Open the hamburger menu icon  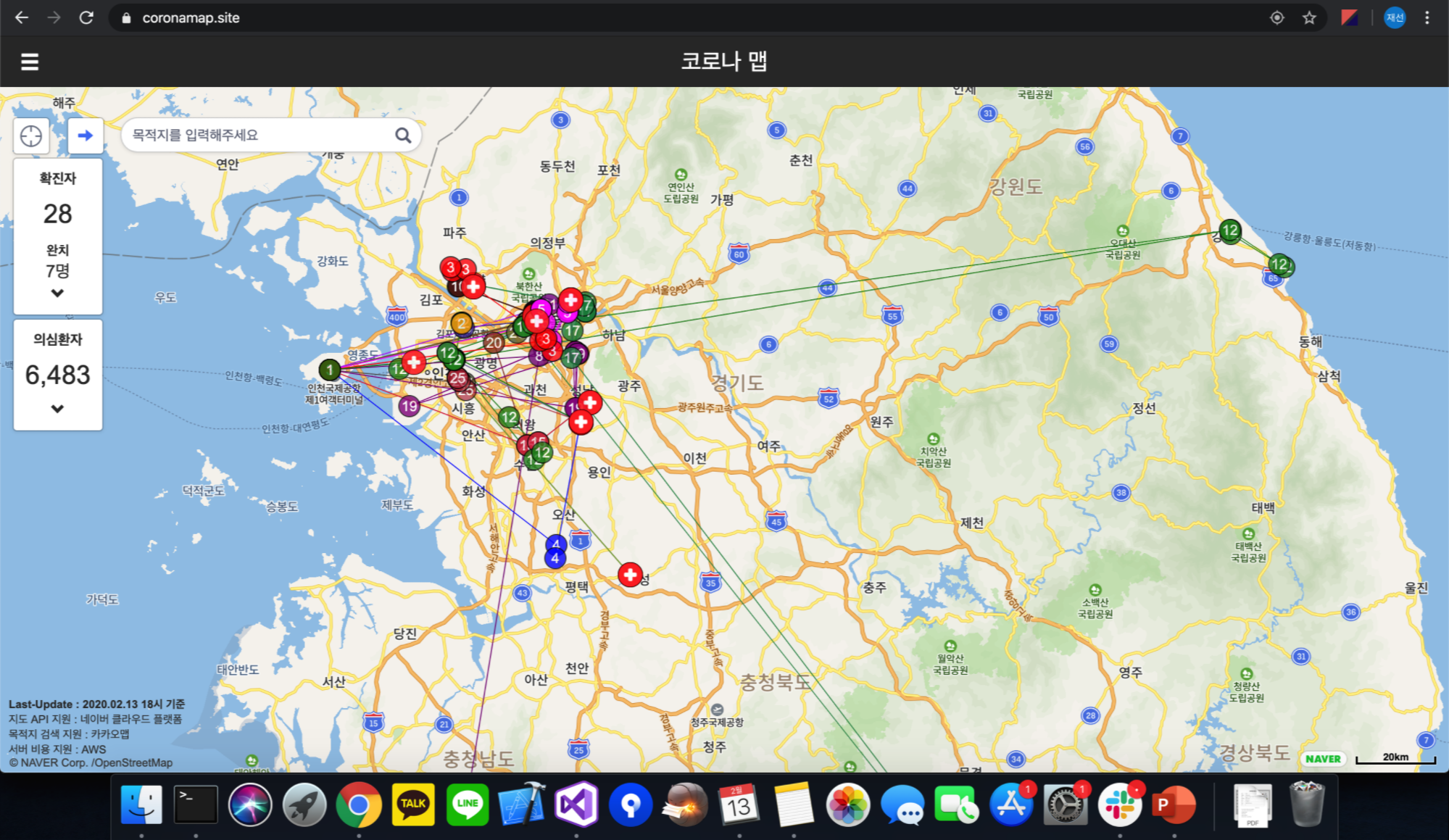30,62
